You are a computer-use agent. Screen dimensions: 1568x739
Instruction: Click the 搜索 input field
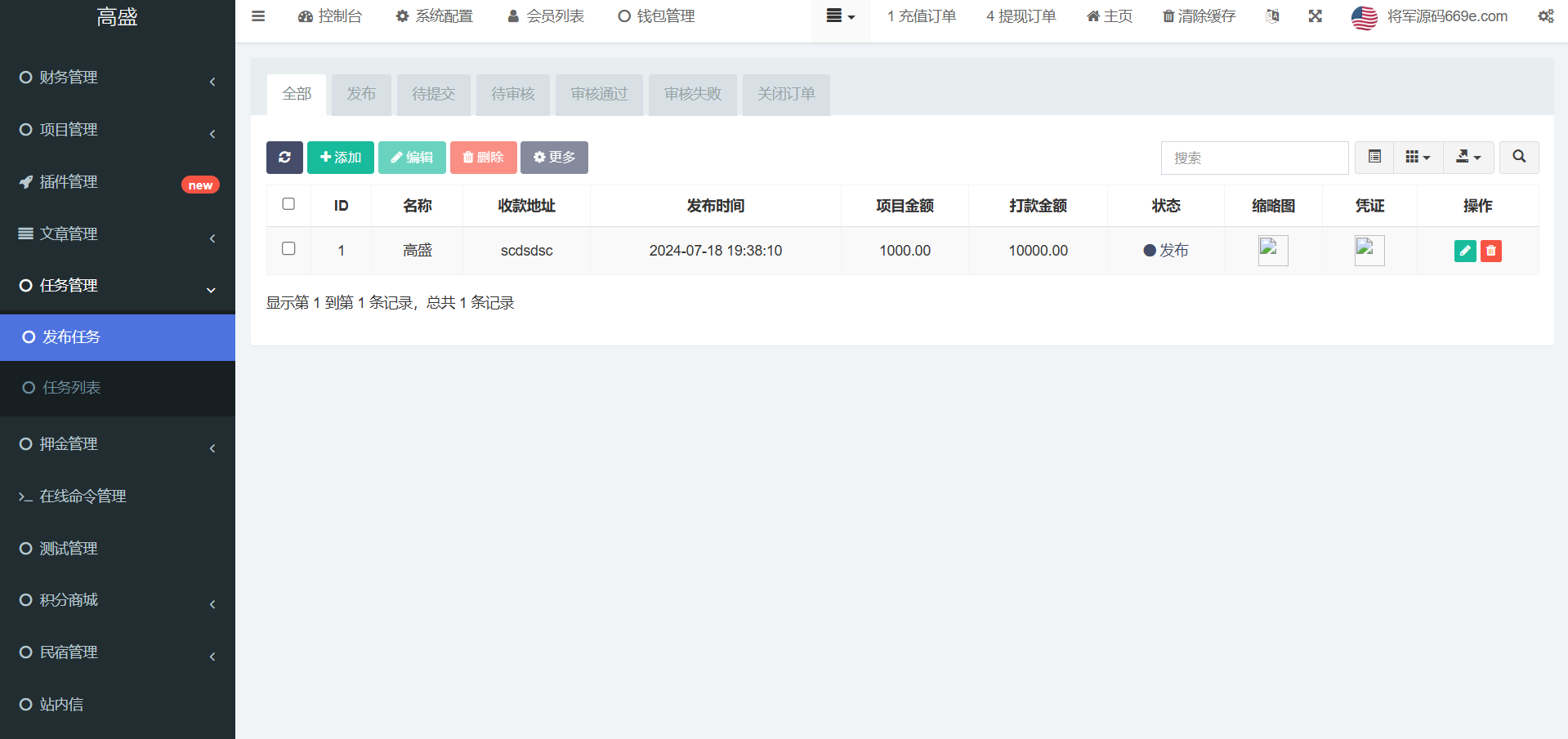click(x=1254, y=158)
